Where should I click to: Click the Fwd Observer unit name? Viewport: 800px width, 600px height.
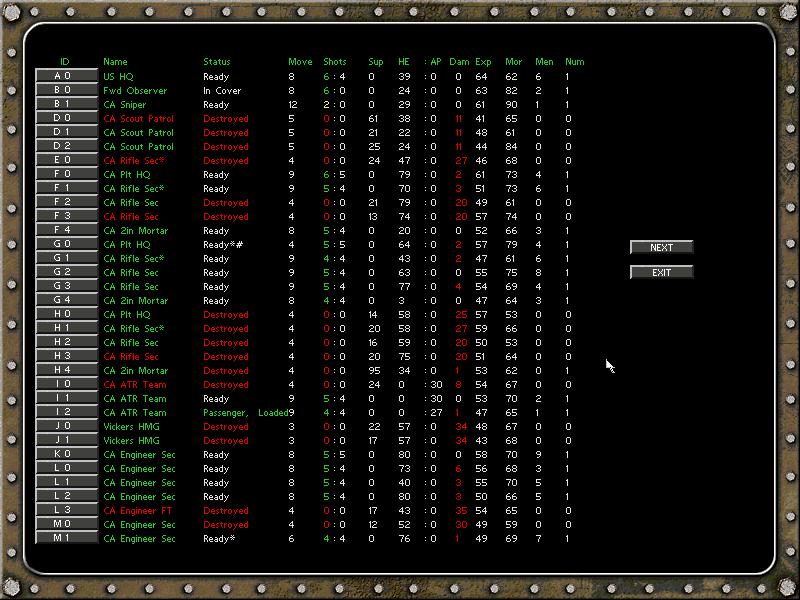click(x=135, y=90)
